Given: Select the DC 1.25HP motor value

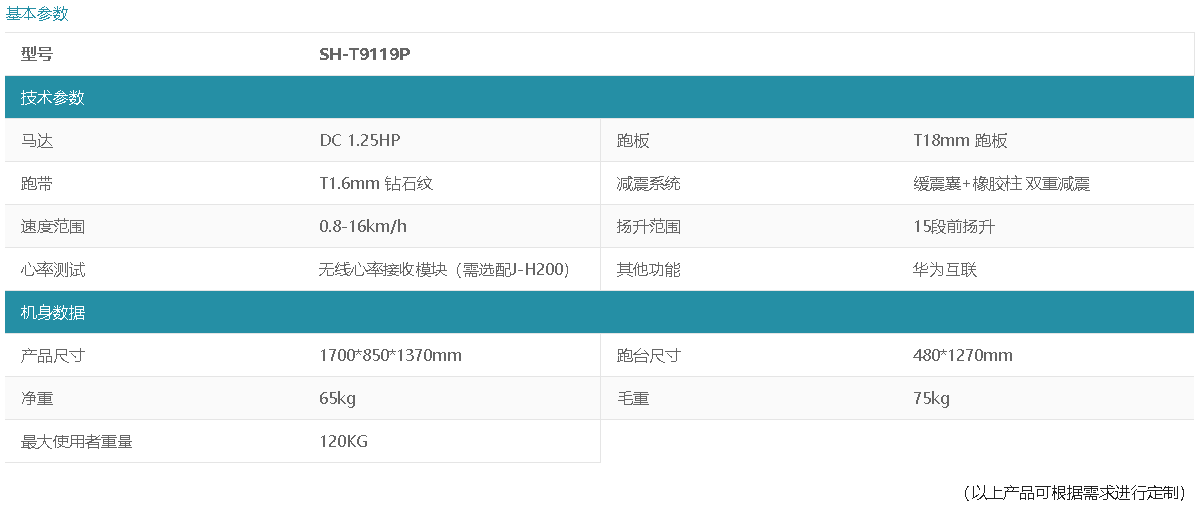Looking at the screenshot, I should click(x=360, y=141).
